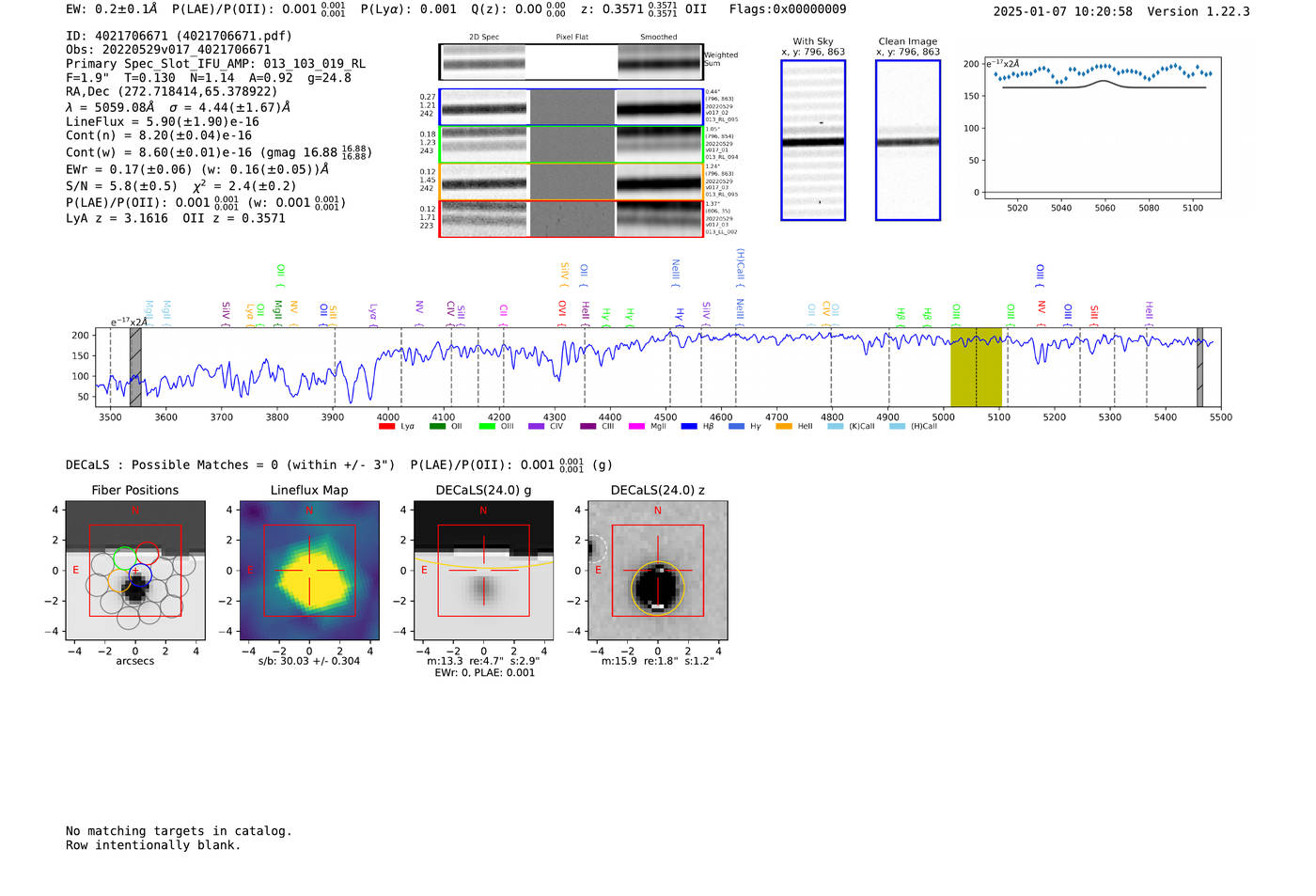Click the orange fiber circle in Fiber Positions
The width and height of the screenshot is (1316, 896).
tap(120, 580)
